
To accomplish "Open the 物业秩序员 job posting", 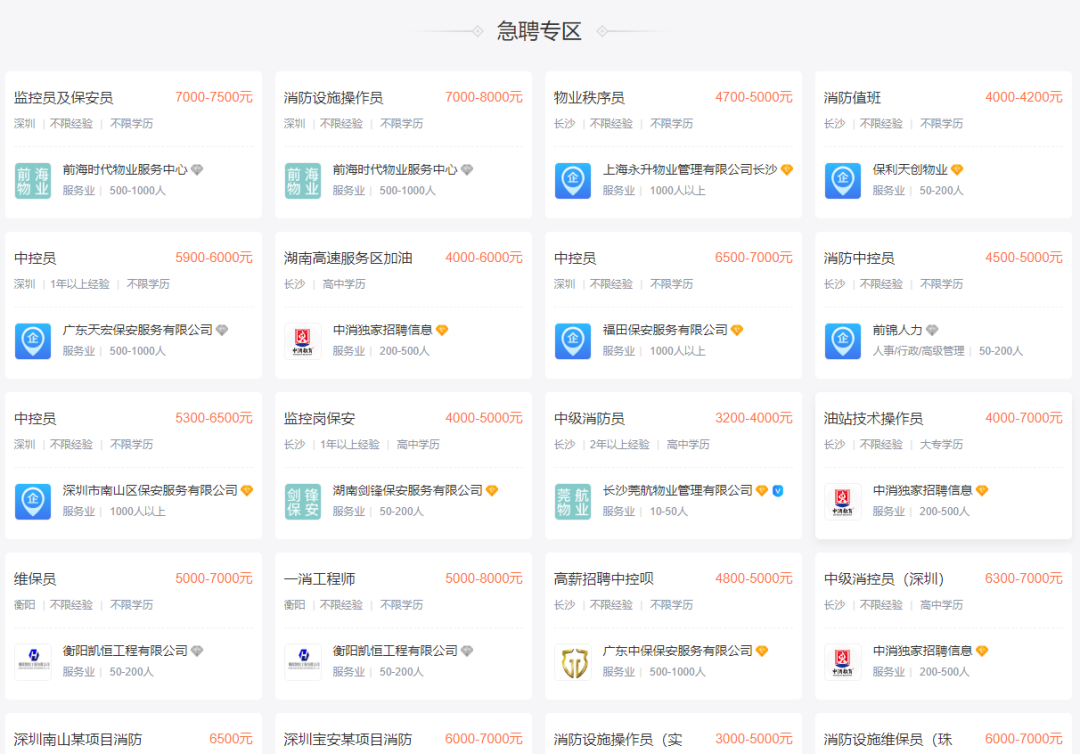I will coord(589,98).
